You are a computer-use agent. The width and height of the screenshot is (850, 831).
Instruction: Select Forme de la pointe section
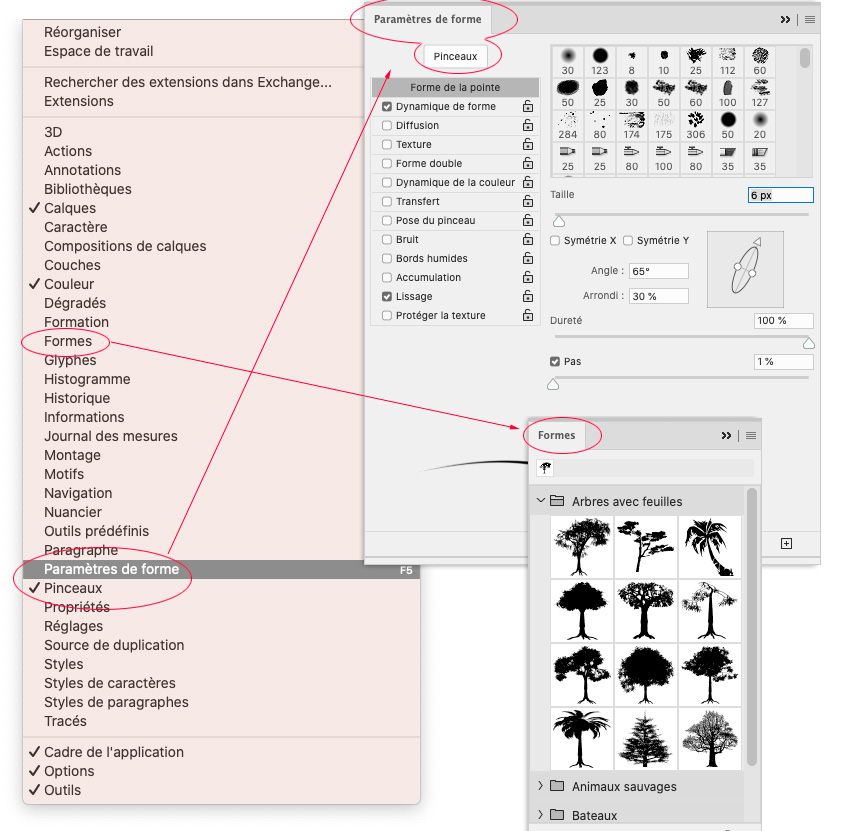tap(455, 87)
